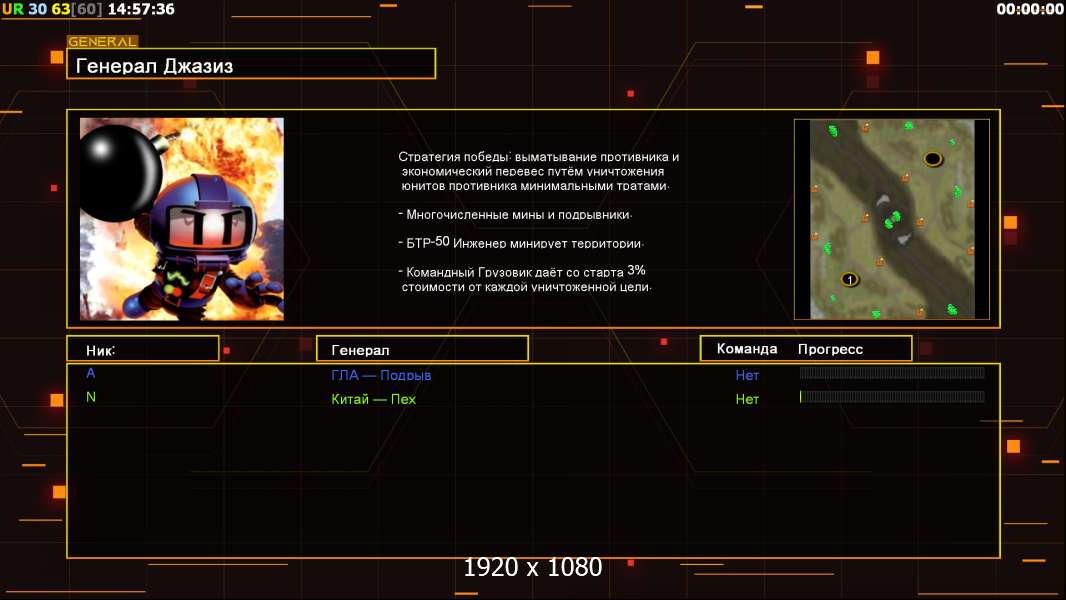Image resolution: width=1066 pixels, height=600 pixels.
Task: Click the 'Командный Грузовик' description line
Action: coord(525,279)
